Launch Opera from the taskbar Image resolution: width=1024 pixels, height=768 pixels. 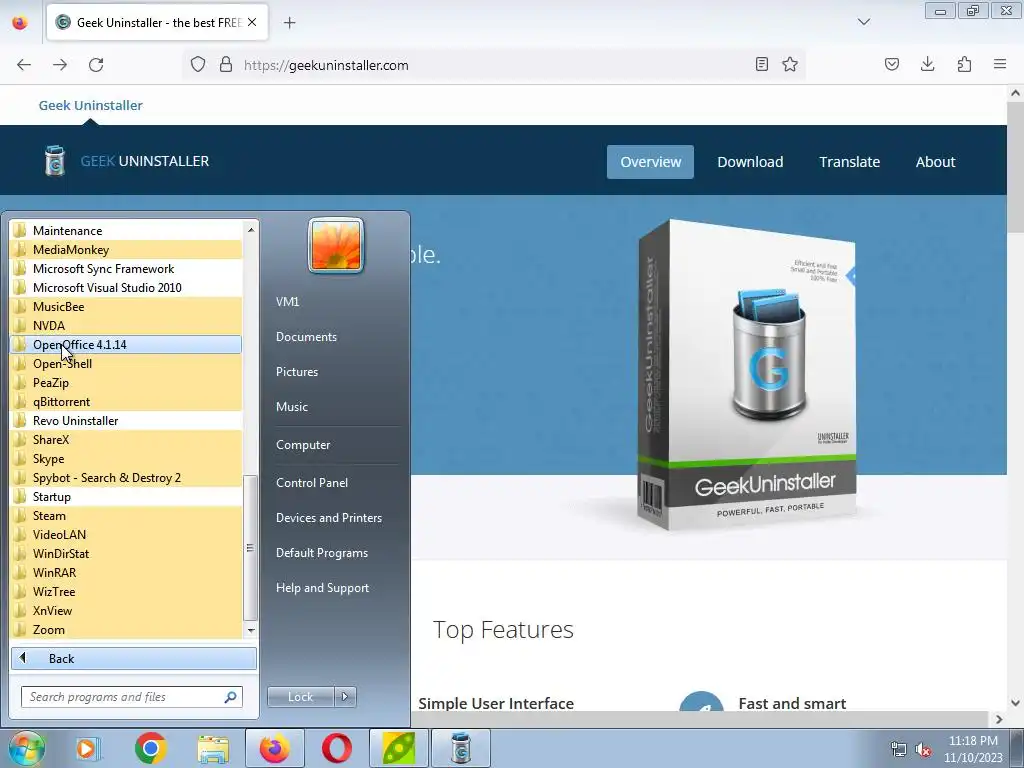[337, 748]
